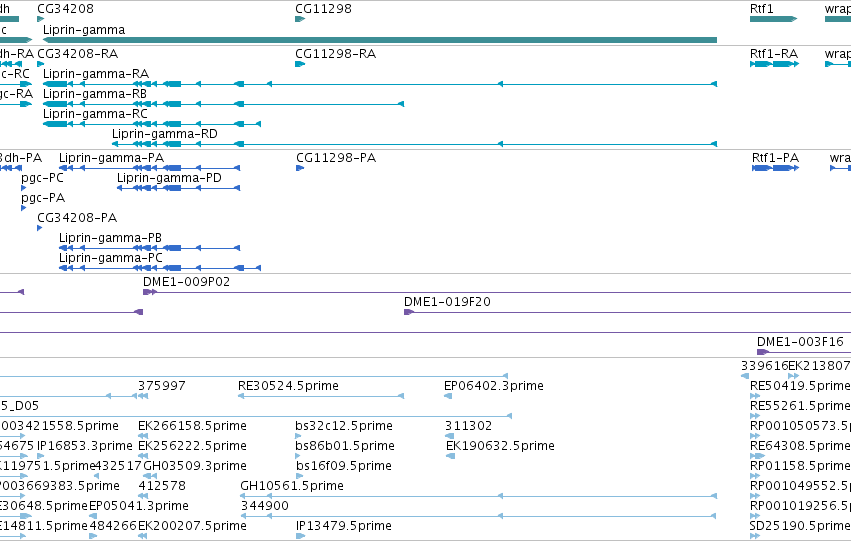Select the Liprin-gamma-RD transcript label

click(x=164, y=134)
